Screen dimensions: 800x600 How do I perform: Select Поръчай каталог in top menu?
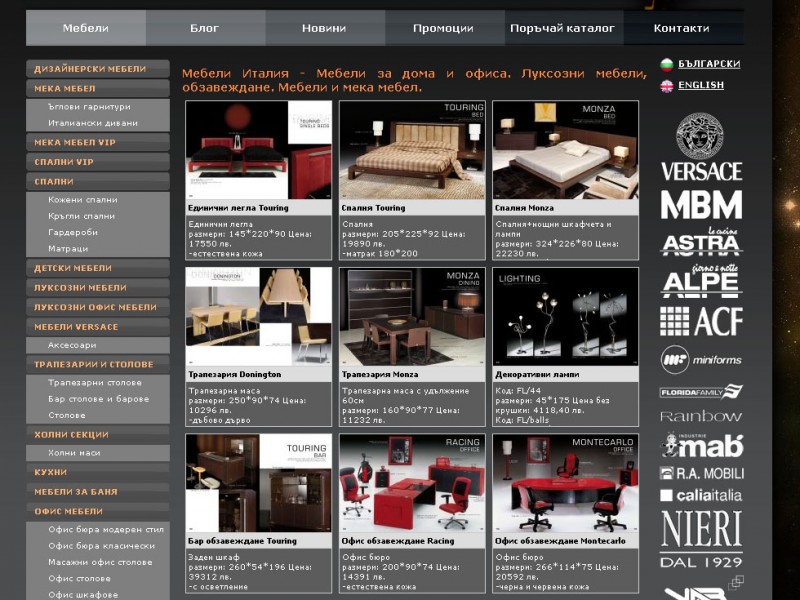point(563,28)
